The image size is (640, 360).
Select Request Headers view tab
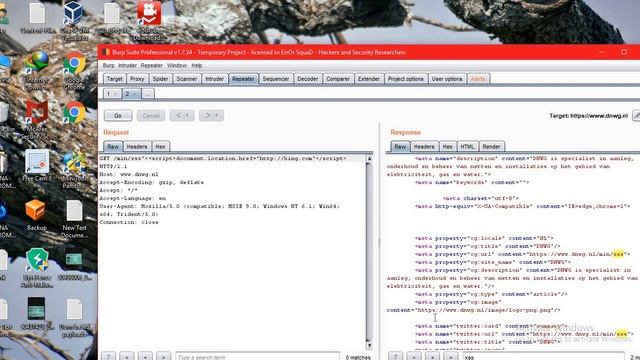137,147
